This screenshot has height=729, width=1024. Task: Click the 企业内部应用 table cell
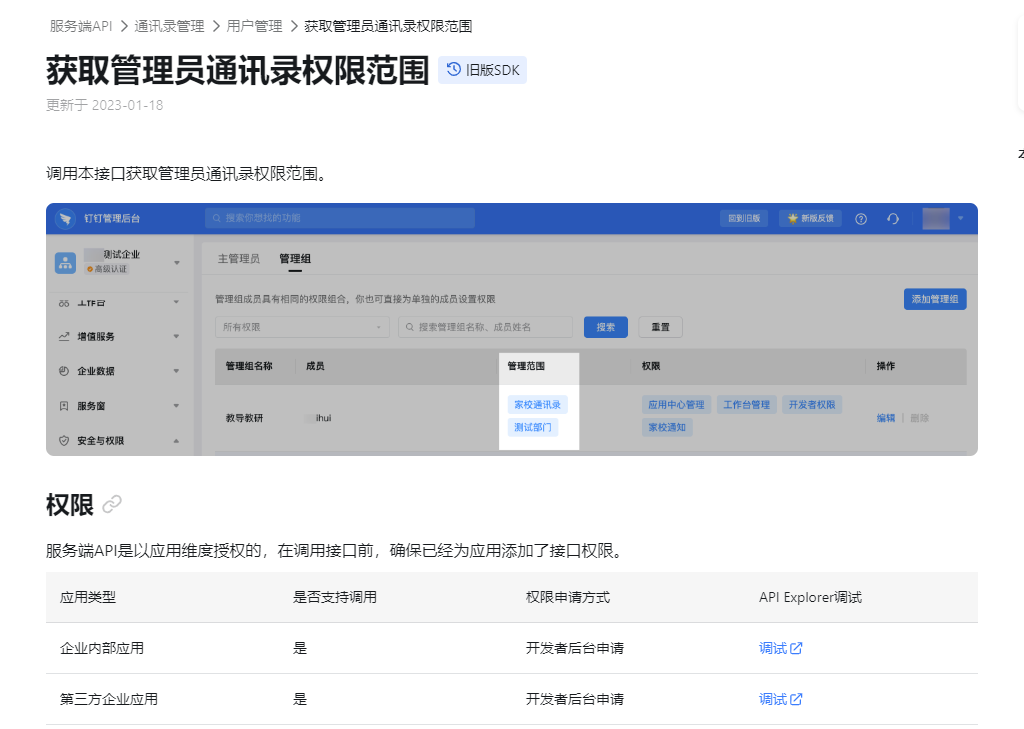point(102,648)
